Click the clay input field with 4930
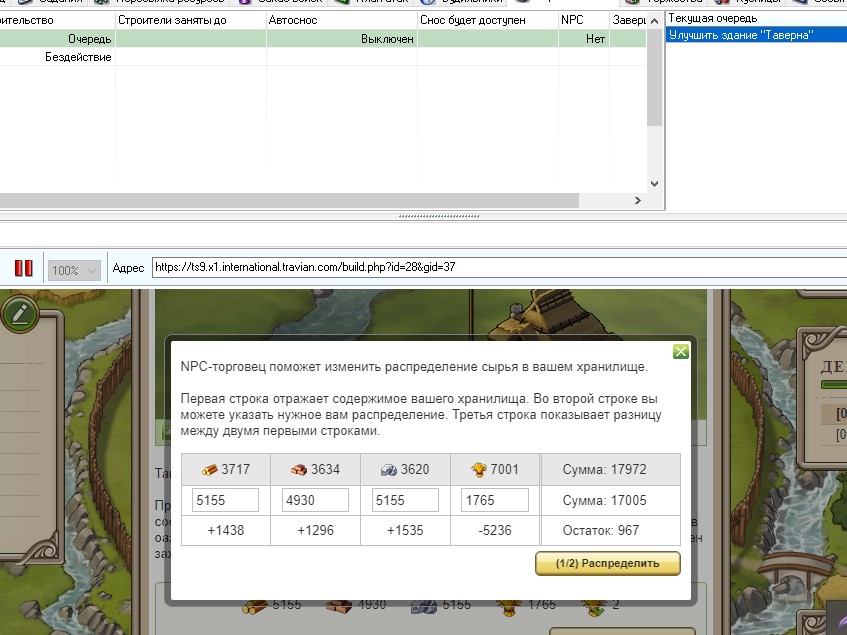The height and width of the screenshot is (635, 847). [x=315, y=500]
